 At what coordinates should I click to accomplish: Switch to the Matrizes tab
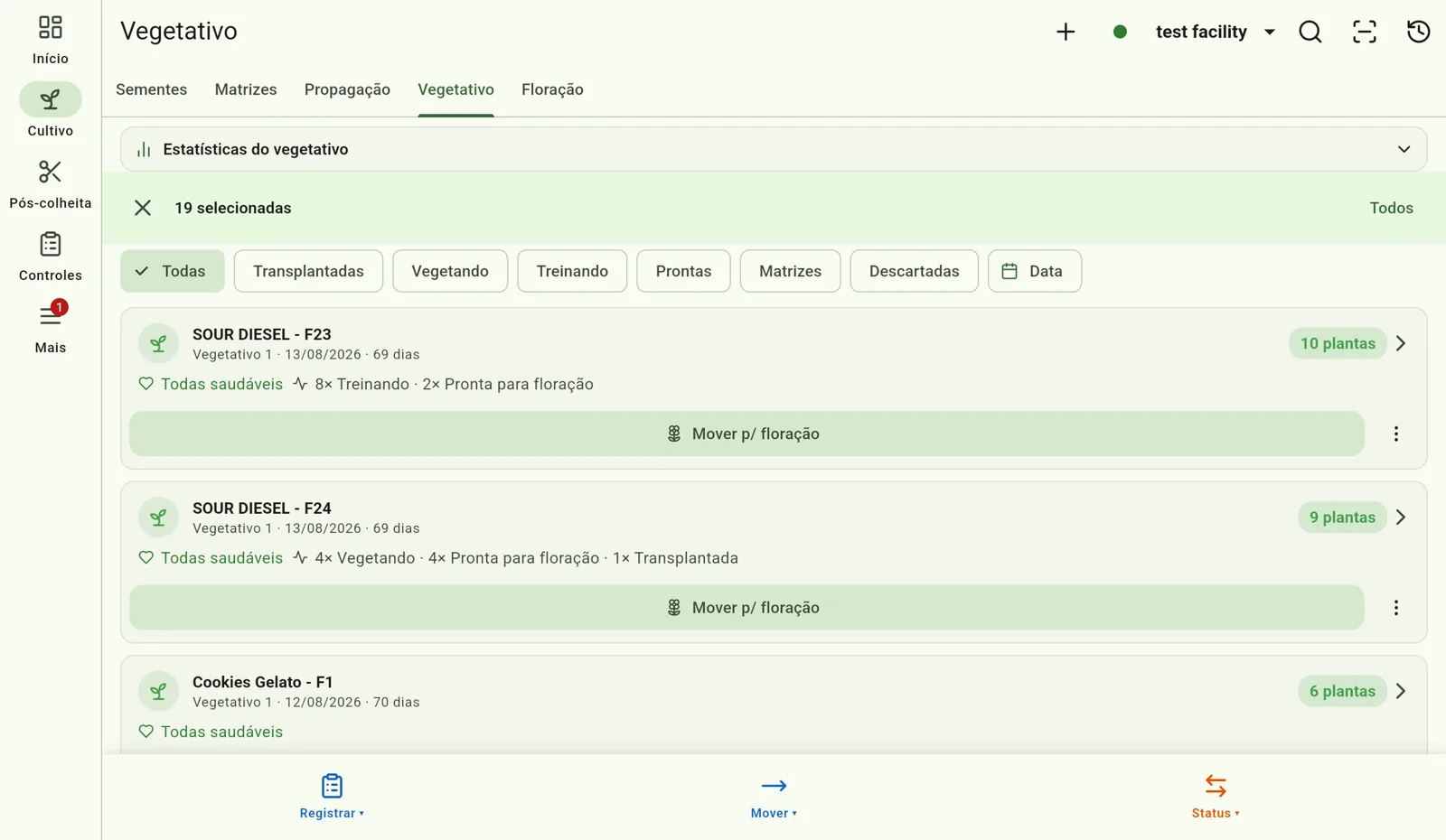click(246, 89)
